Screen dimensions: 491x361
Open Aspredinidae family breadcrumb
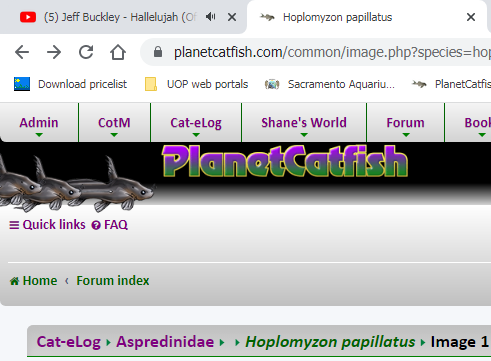click(x=165, y=342)
